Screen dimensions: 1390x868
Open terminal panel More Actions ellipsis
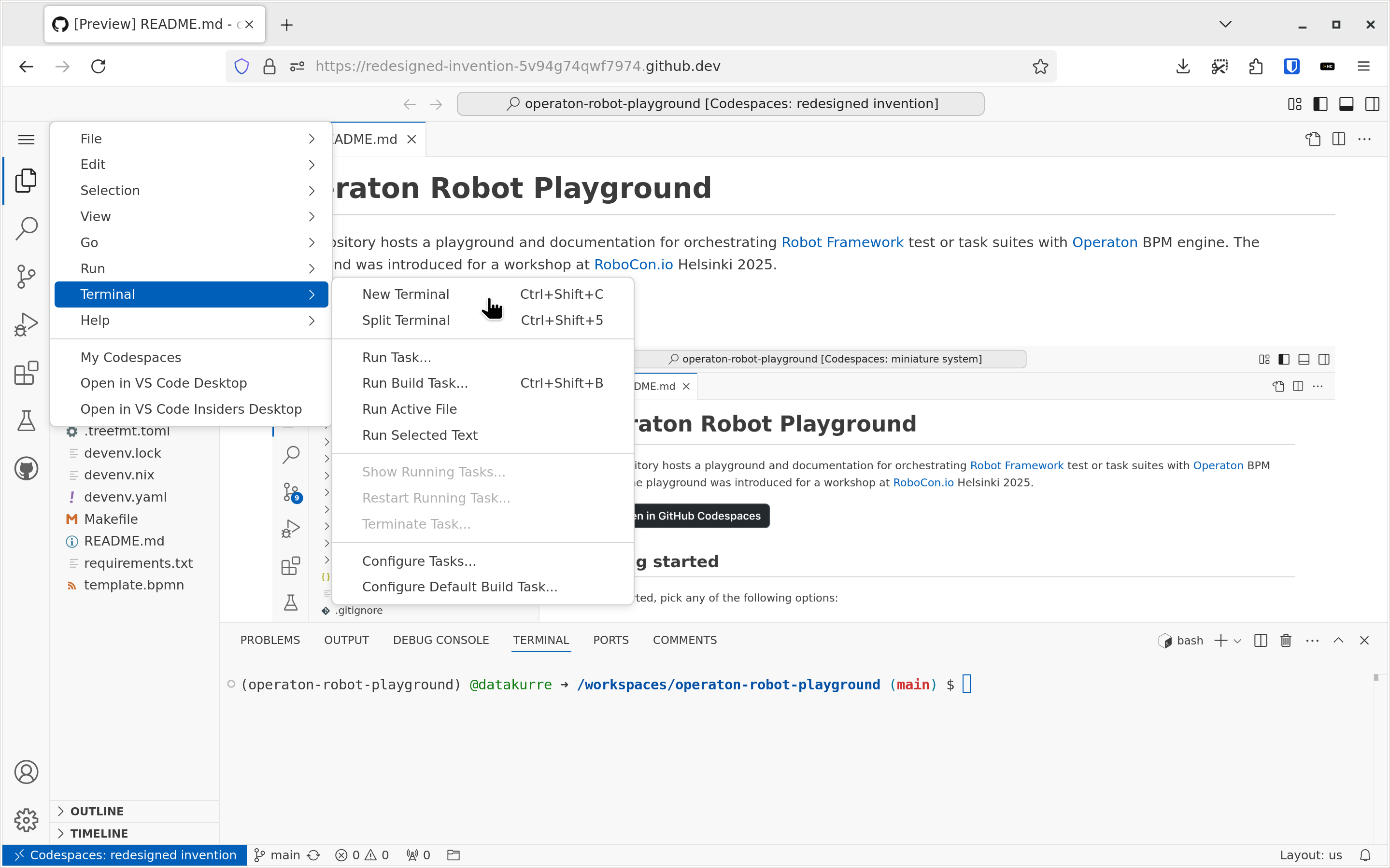(1313, 641)
